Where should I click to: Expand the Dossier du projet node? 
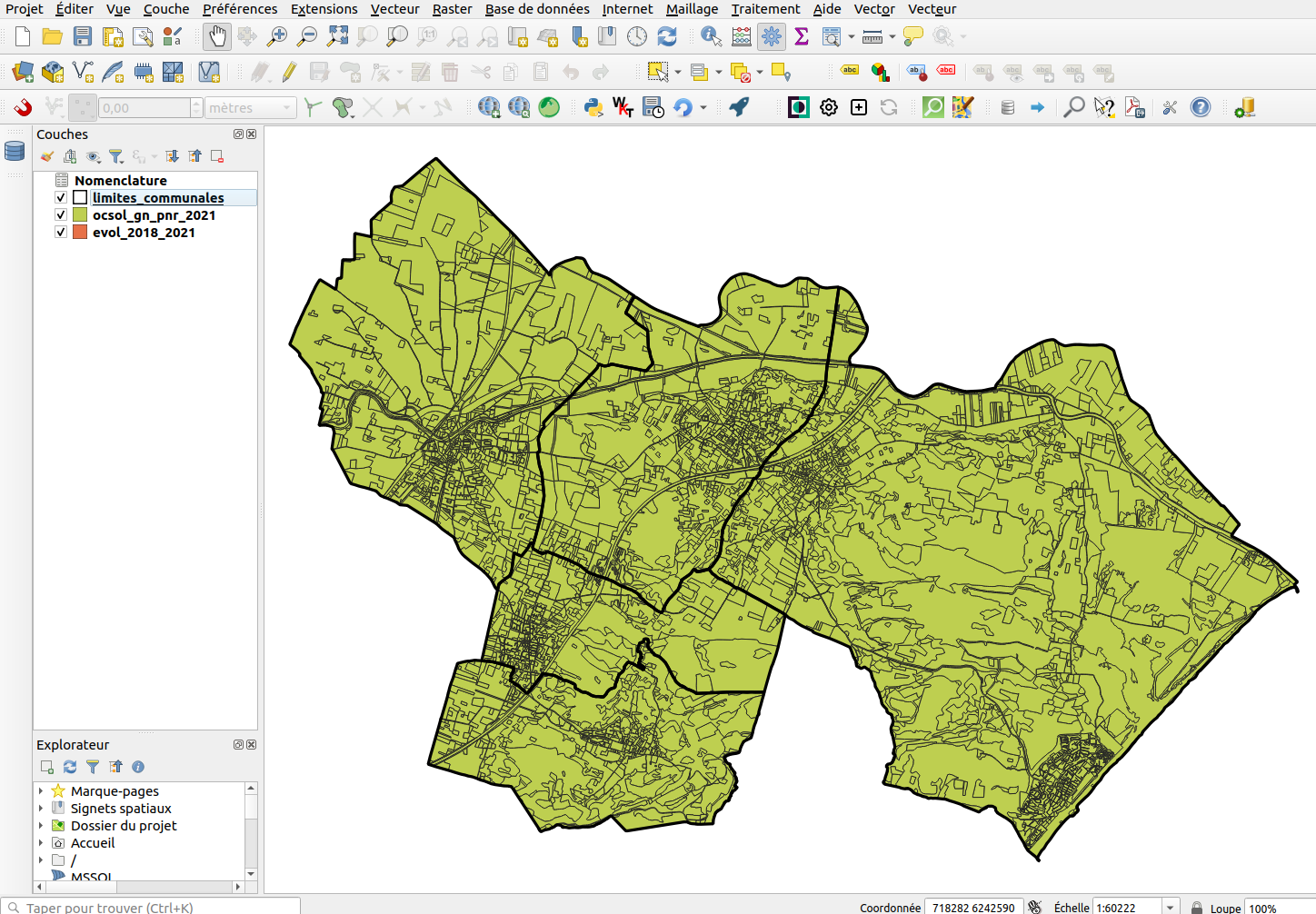click(41, 825)
